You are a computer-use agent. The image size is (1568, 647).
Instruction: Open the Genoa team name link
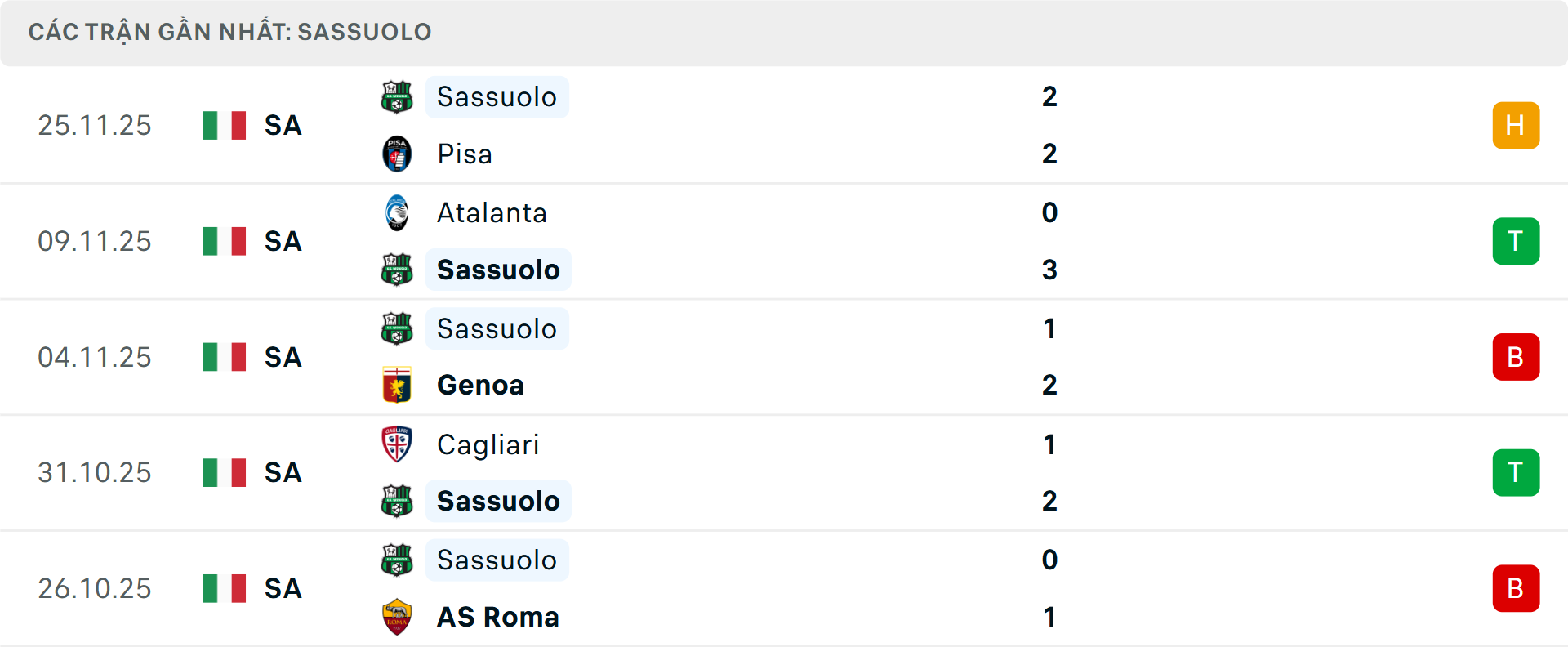[x=480, y=385]
